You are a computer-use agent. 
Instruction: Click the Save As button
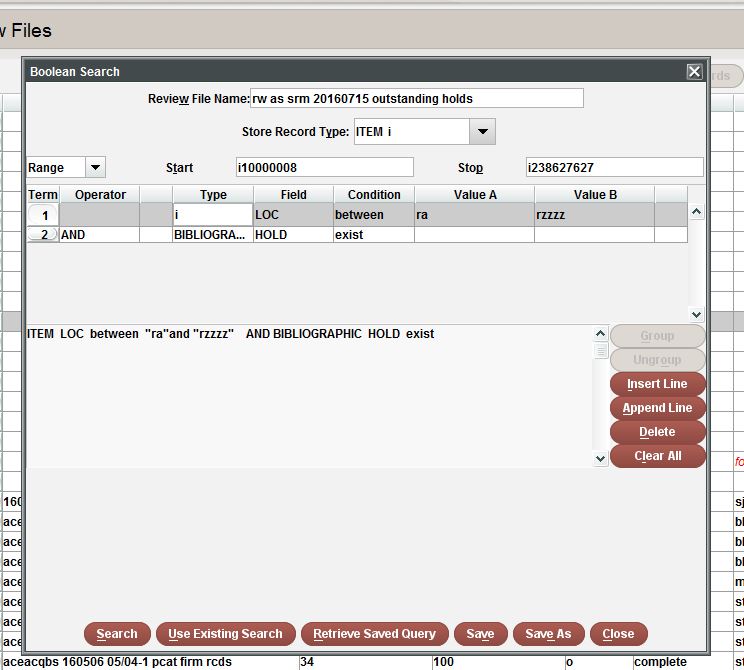(x=549, y=634)
